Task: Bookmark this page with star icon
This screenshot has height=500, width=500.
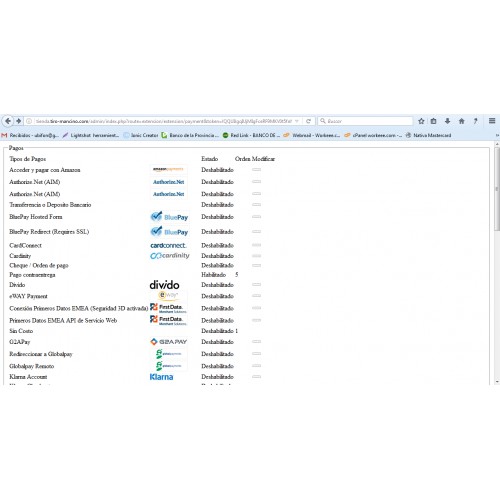Action: coord(421,121)
